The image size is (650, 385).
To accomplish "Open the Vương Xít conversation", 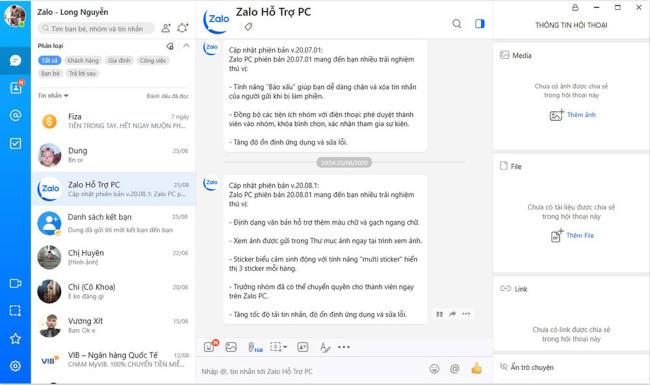I will pyautogui.click(x=113, y=325).
